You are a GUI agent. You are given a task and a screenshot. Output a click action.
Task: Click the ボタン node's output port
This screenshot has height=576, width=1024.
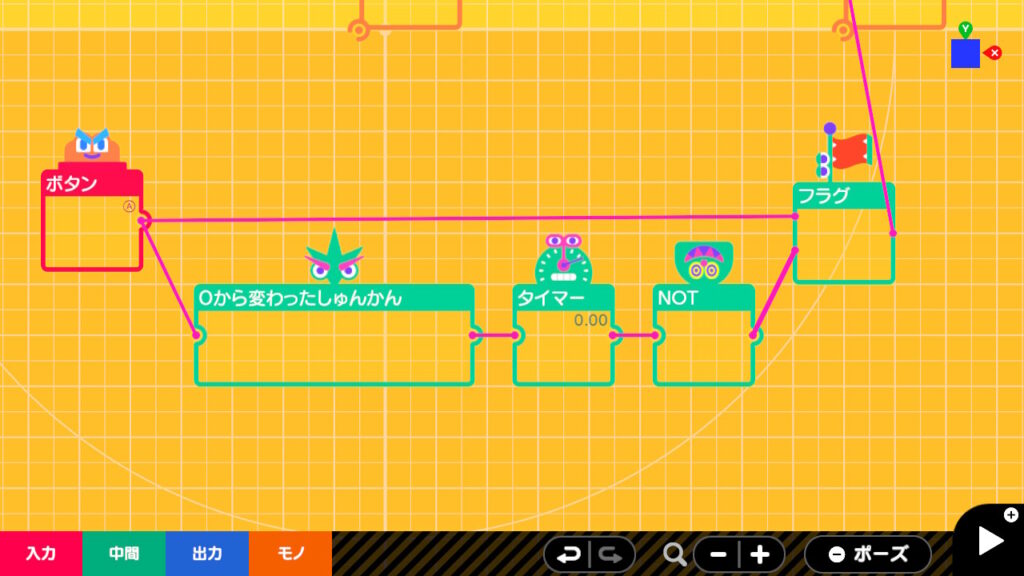click(144, 221)
